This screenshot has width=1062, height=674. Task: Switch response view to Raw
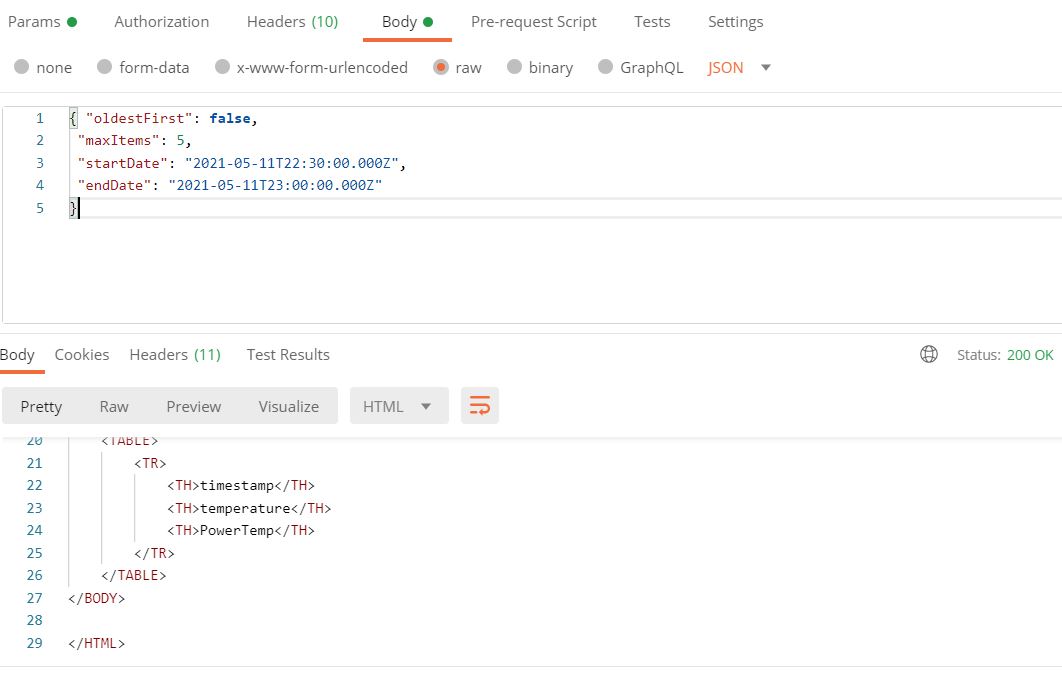click(x=114, y=406)
